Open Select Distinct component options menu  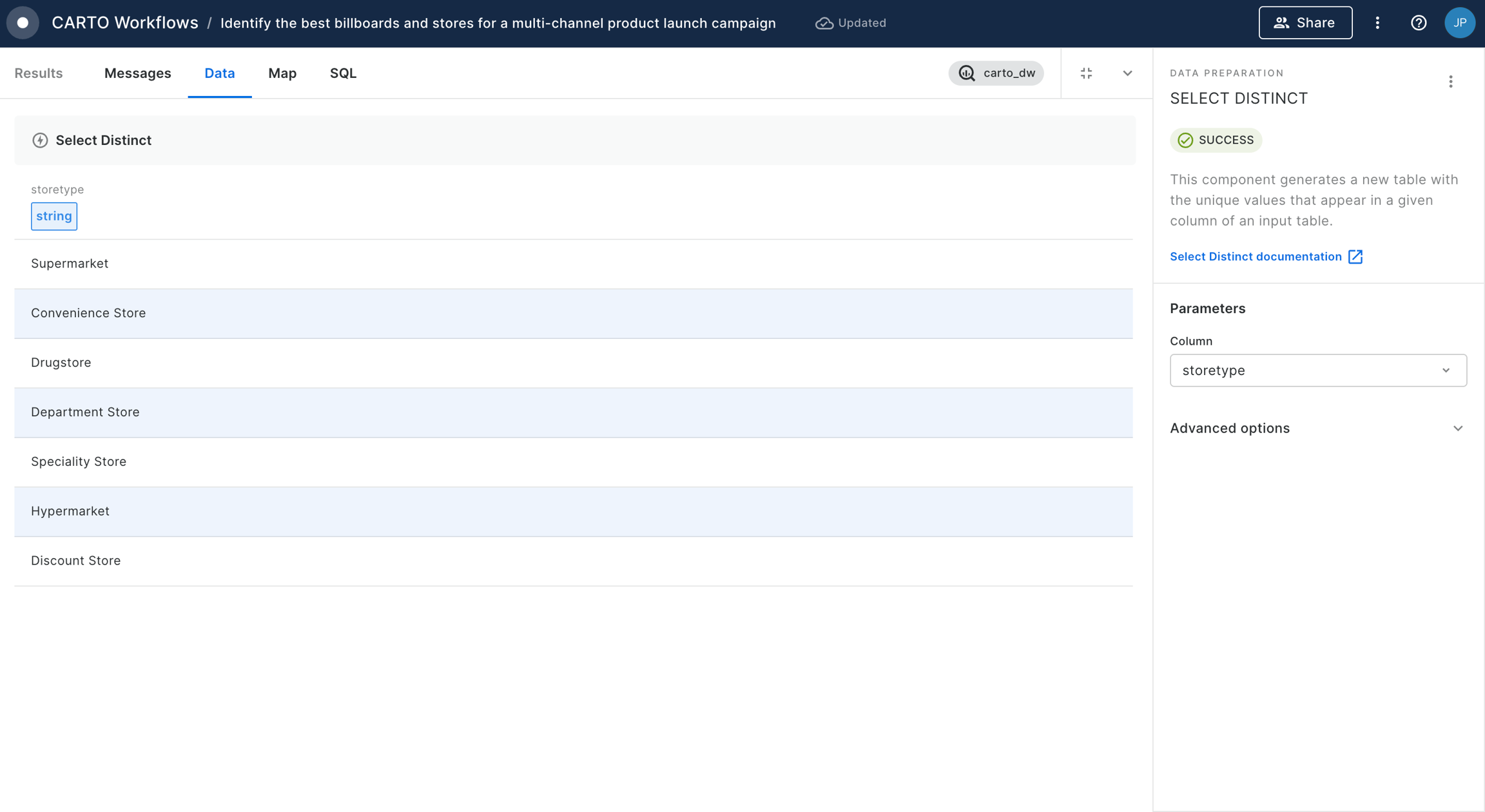(1450, 82)
